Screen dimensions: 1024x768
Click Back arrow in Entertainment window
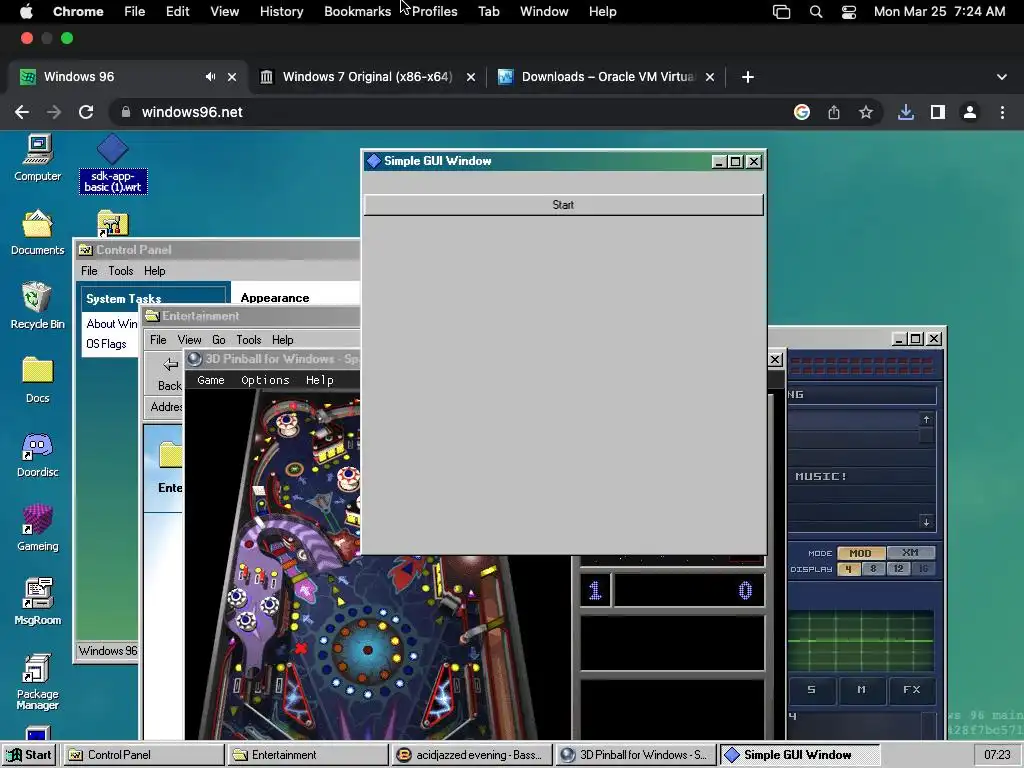170,374
